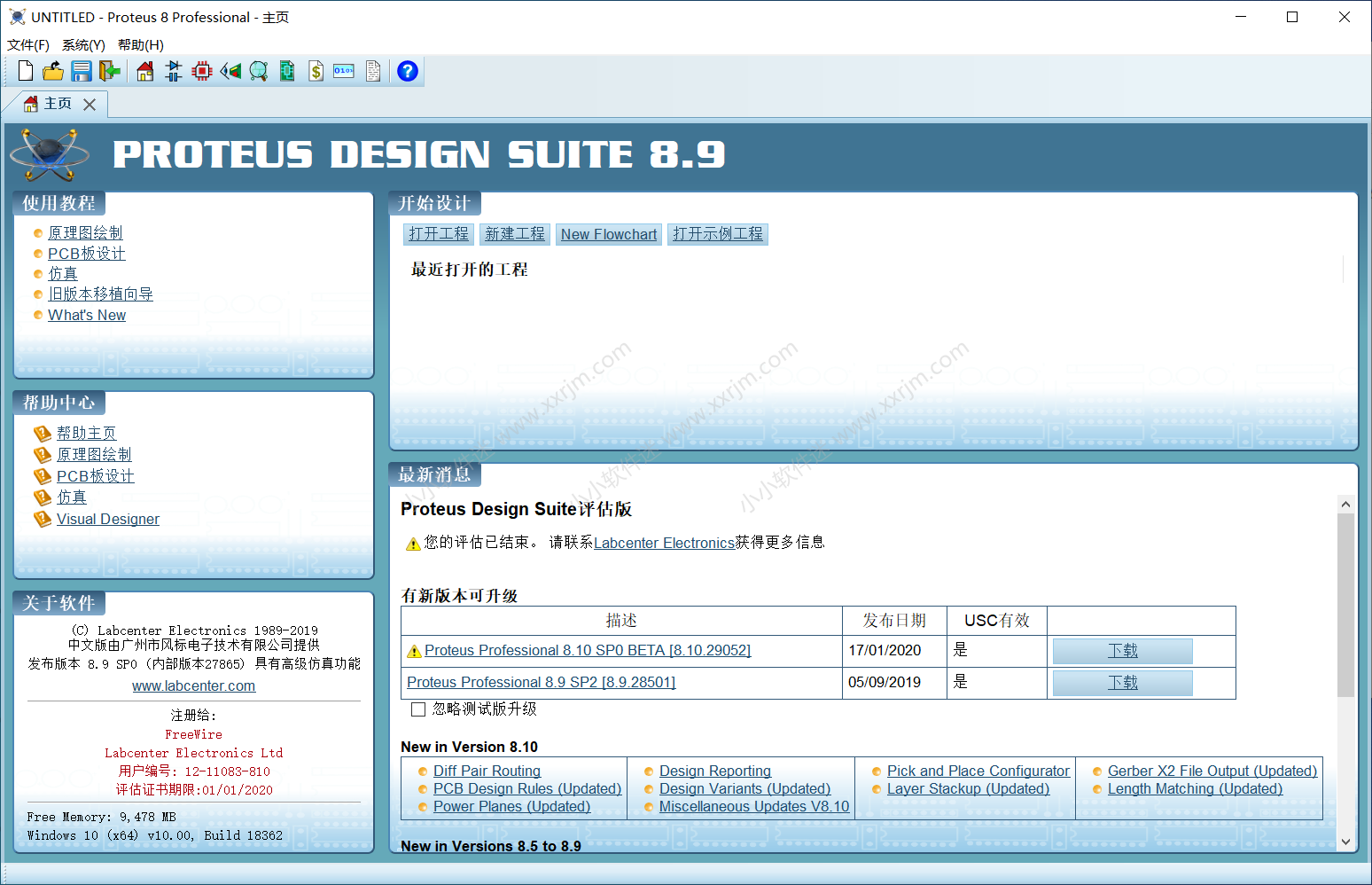Open Project Notes document icon
1372x885 pixels.
click(373, 71)
